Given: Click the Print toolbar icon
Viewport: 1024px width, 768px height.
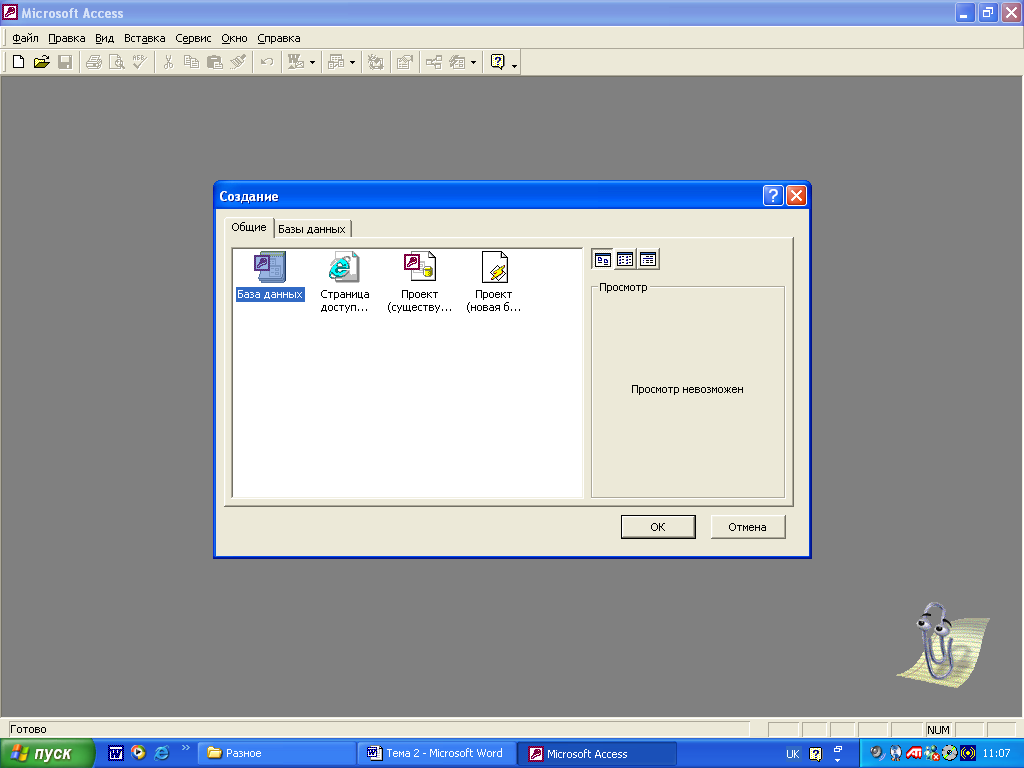Looking at the screenshot, I should [x=94, y=62].
